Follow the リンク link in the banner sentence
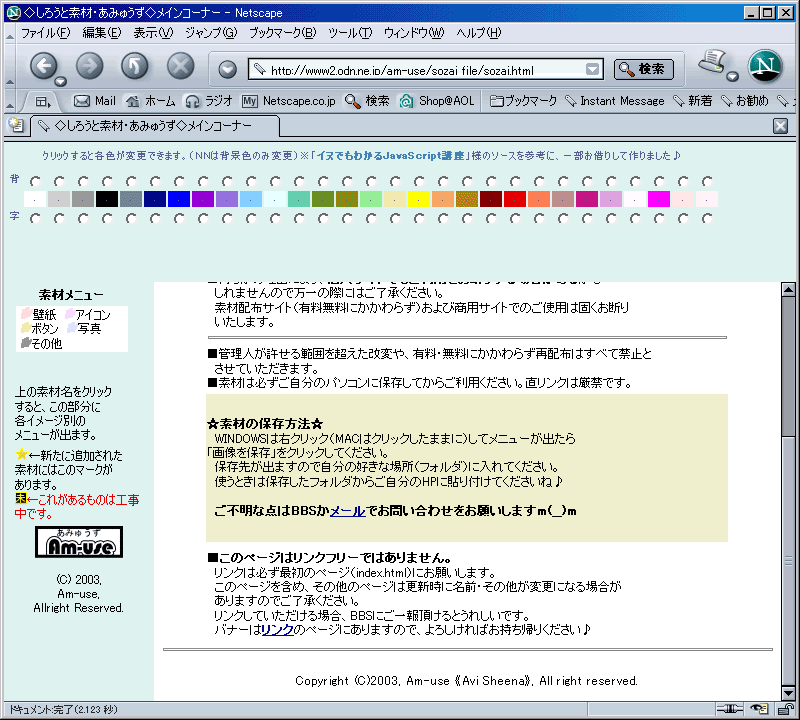Image resolution: width=800 pixels, height=720 pixels. coord(278,630)
